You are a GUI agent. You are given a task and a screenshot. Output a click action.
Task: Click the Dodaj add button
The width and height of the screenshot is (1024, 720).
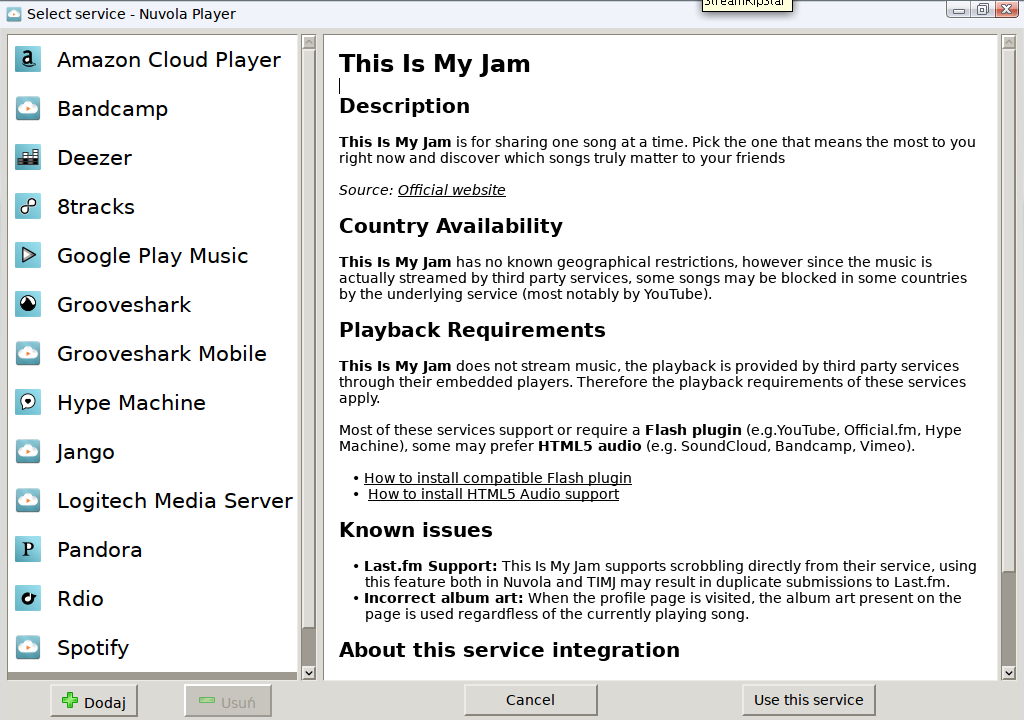(94, 702)
